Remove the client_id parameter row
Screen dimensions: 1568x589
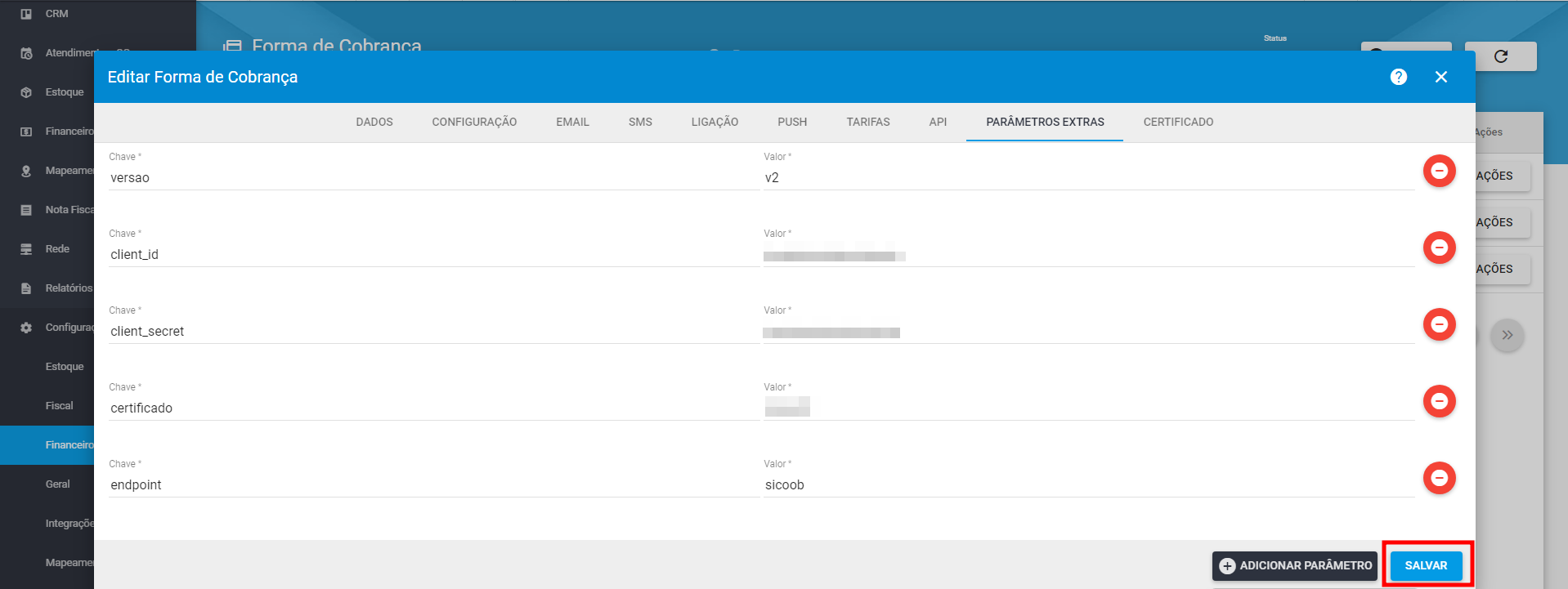[x=1440, y=248]
